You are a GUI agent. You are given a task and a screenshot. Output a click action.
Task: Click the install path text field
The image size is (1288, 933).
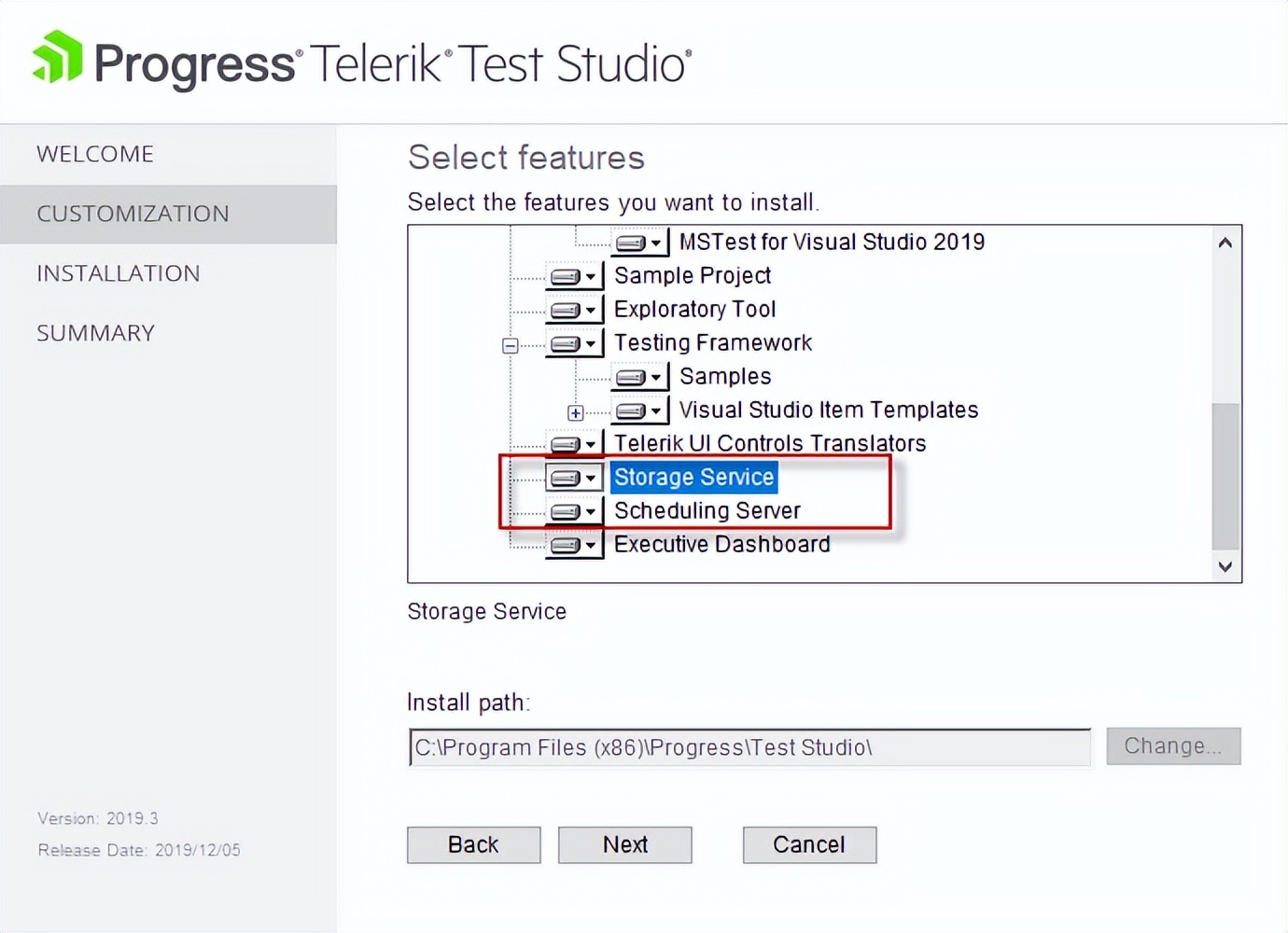pos(747,746)
